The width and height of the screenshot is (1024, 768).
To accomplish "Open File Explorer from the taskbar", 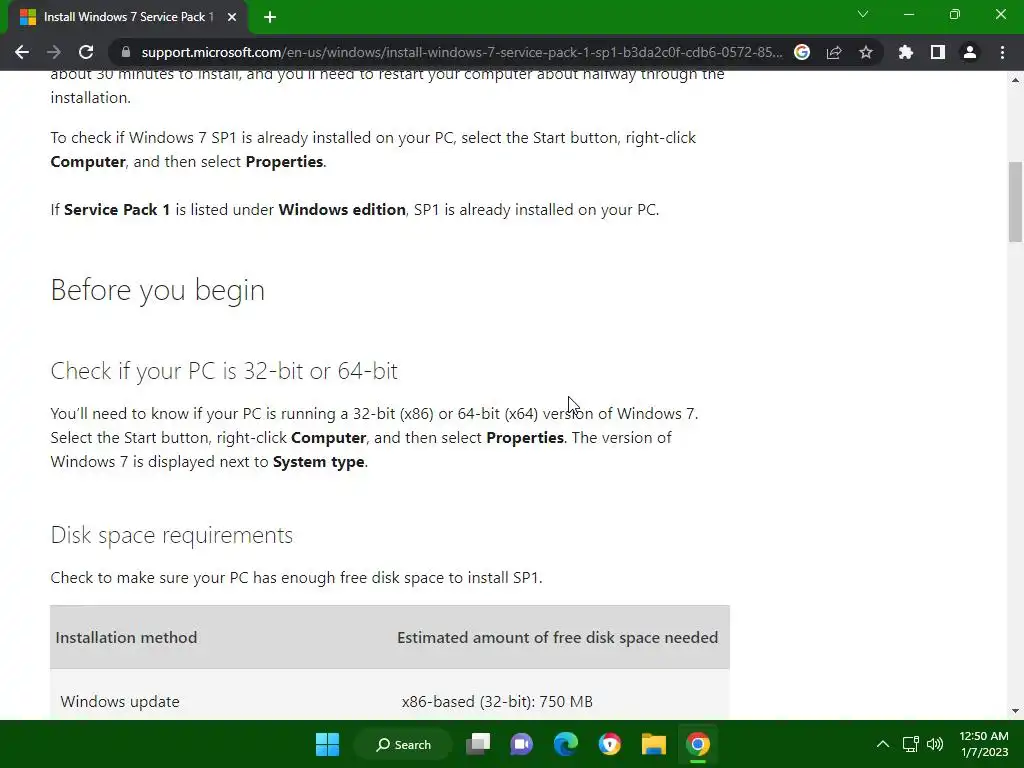I will tap(654, 744).
